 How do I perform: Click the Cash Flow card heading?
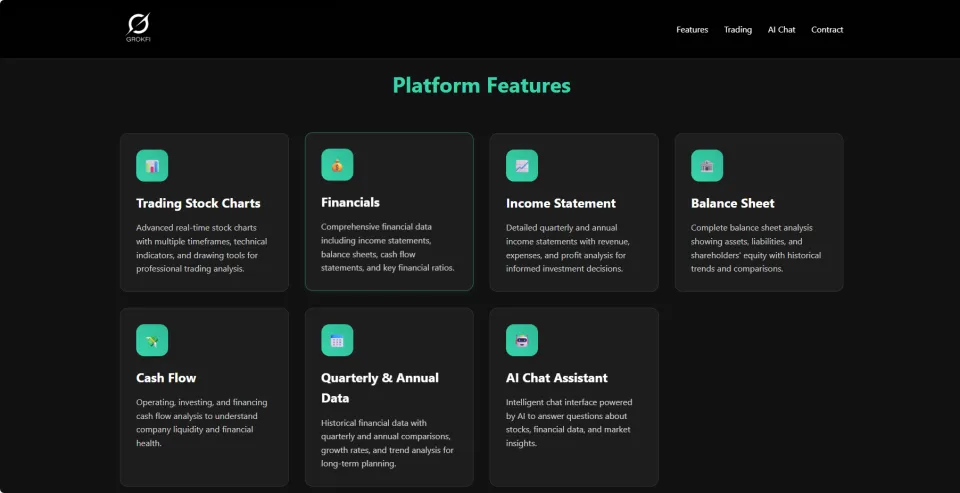point(166,378)
